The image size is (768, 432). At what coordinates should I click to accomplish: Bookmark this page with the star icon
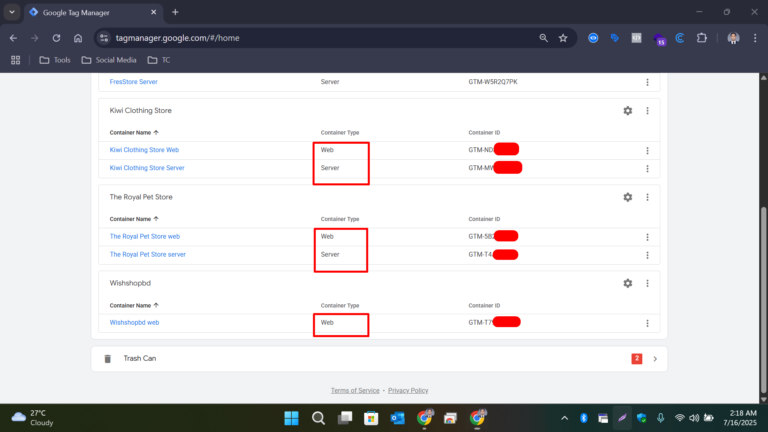coord(563,38)
